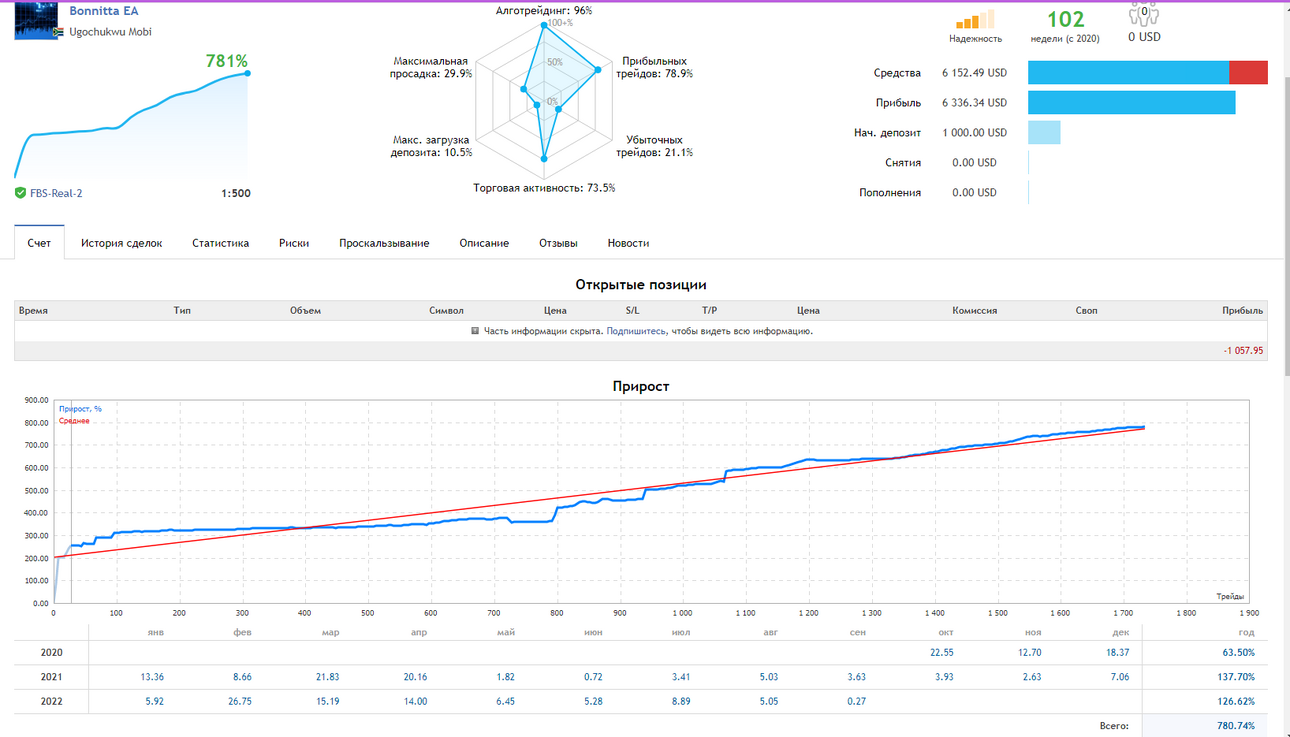Click the country flag next to Ugochukwu Mobi
This screenshot has height=737, width=1290.
pyautogui.click(x=58, y=32)
